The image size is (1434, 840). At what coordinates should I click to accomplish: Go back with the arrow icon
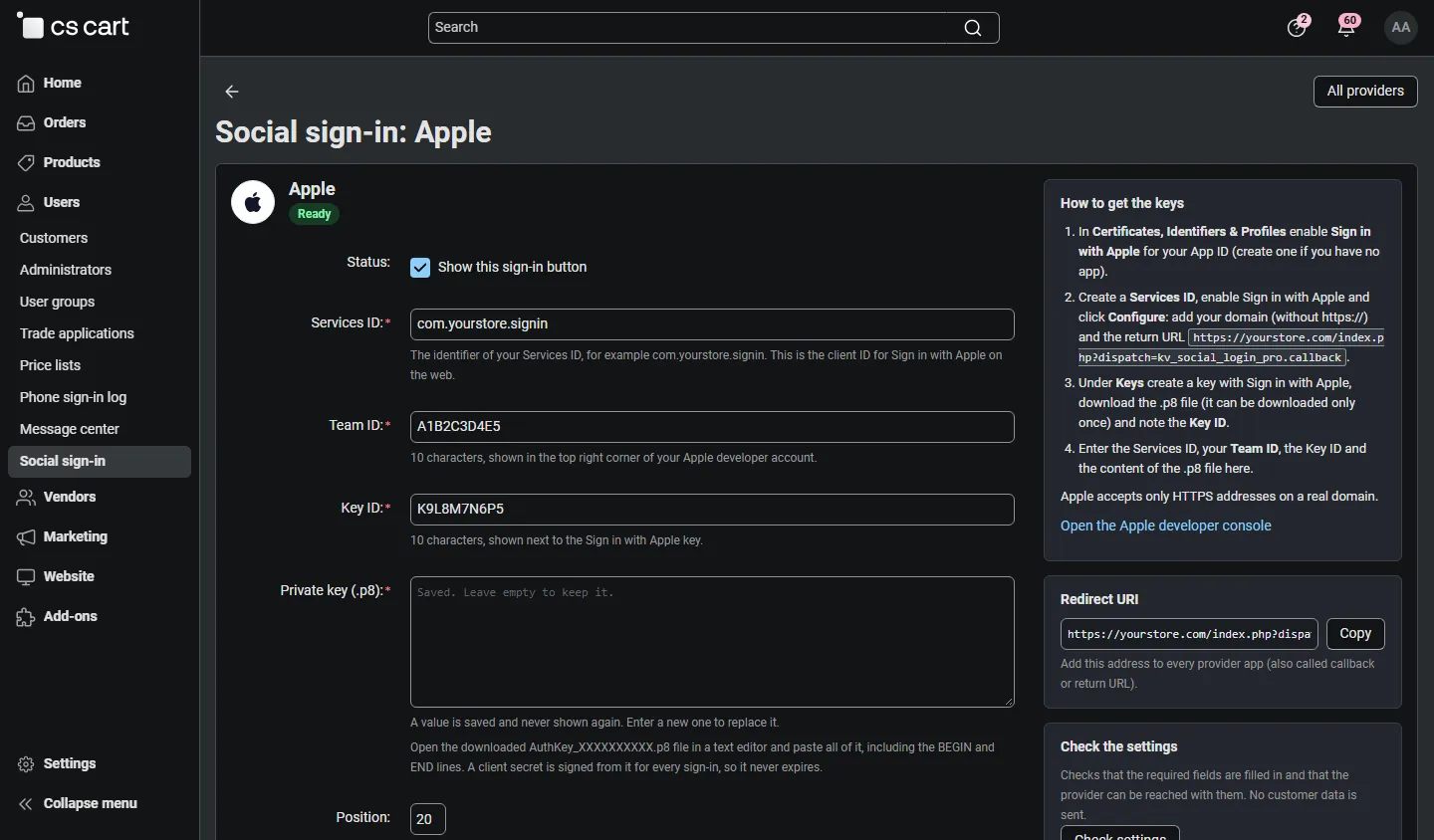click(232, 92)
